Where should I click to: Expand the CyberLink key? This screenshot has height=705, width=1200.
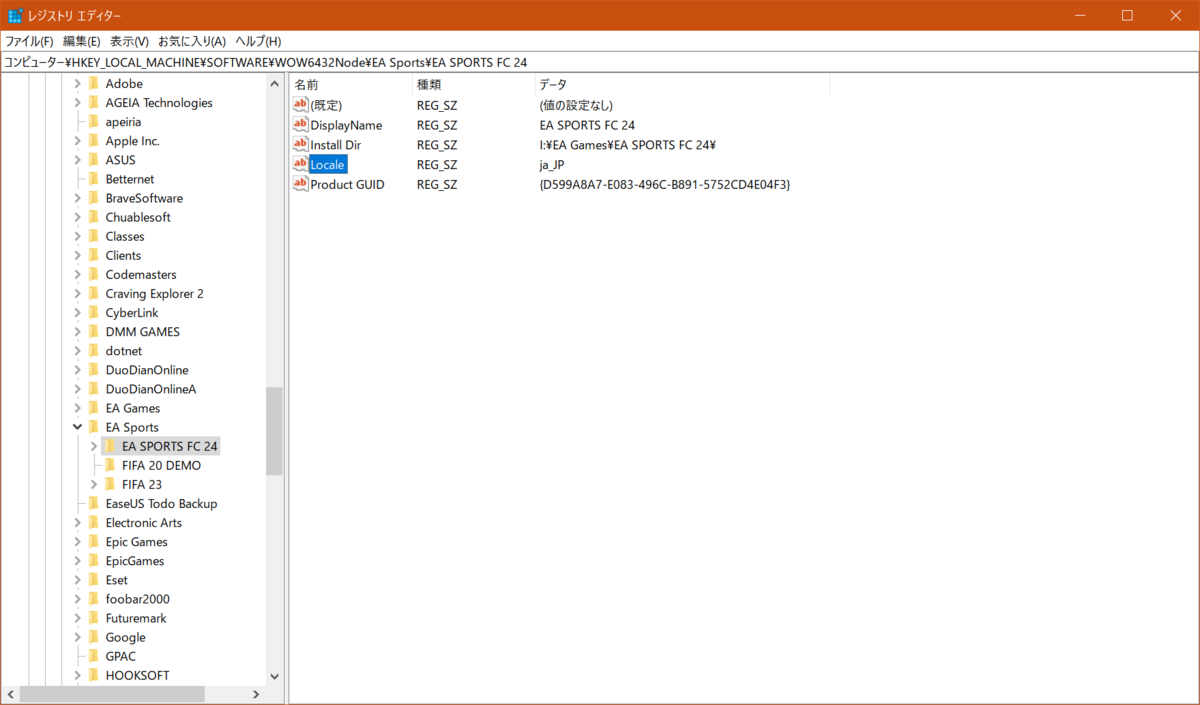tap(77, 313)
